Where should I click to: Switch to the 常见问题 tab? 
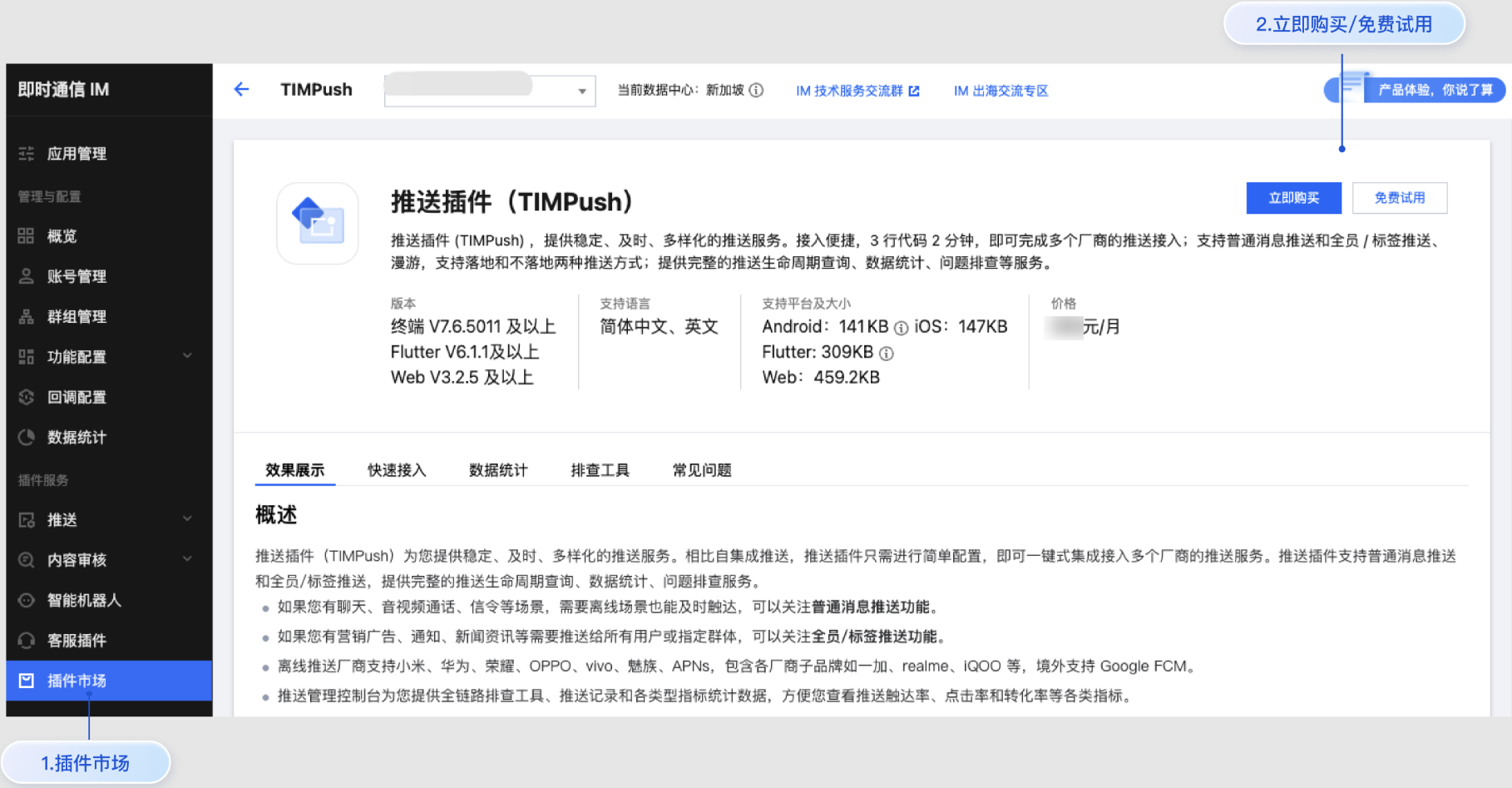[702, 470]
